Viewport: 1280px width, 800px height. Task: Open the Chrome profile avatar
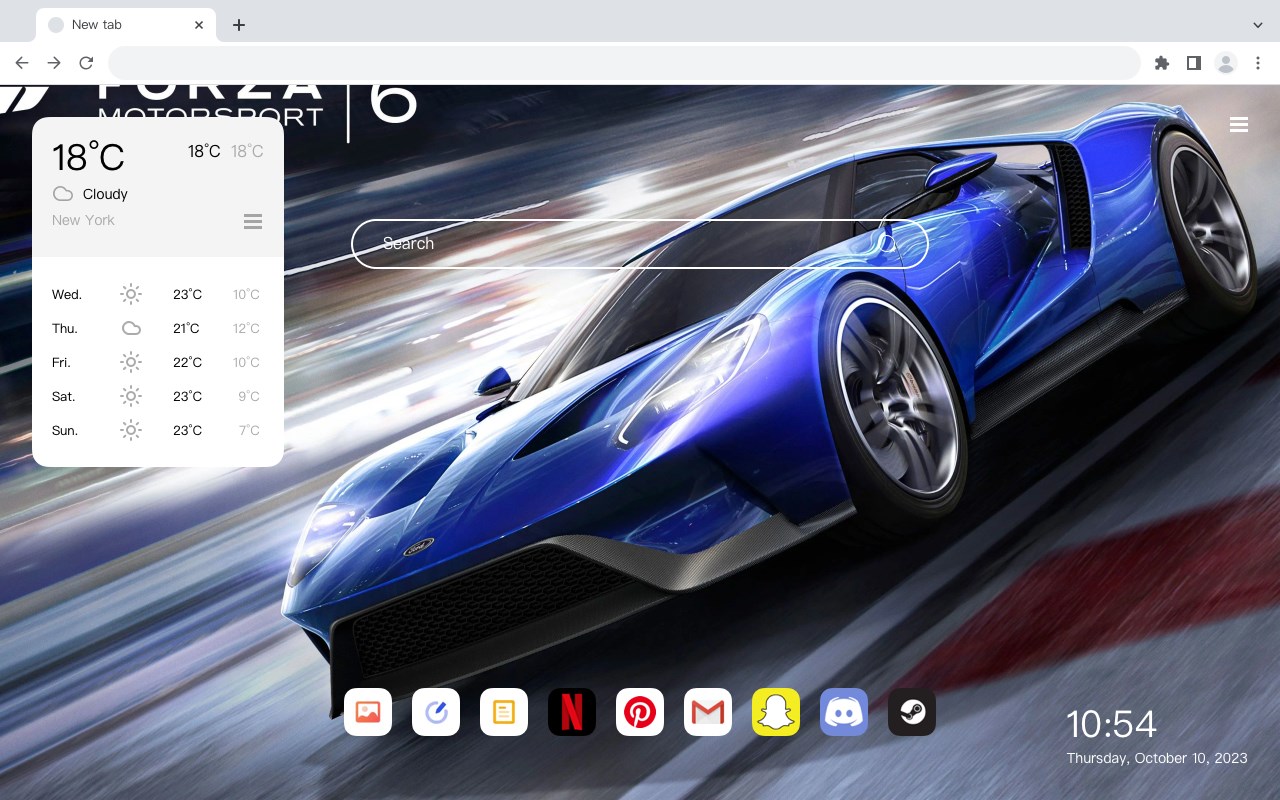click(1226, 63)
